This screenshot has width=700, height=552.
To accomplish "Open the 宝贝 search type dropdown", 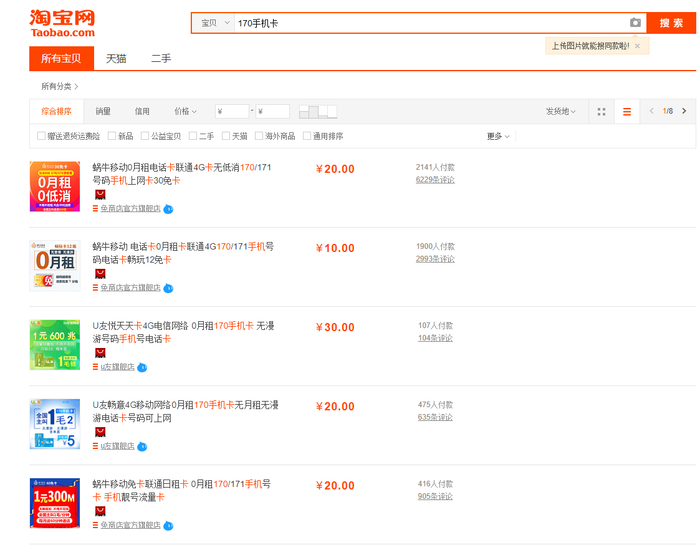I will coord(214,23).
